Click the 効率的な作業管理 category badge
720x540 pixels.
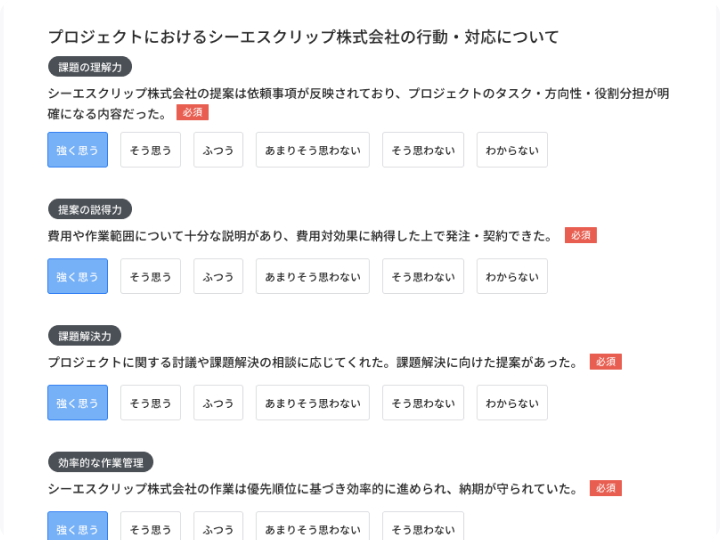101,462
